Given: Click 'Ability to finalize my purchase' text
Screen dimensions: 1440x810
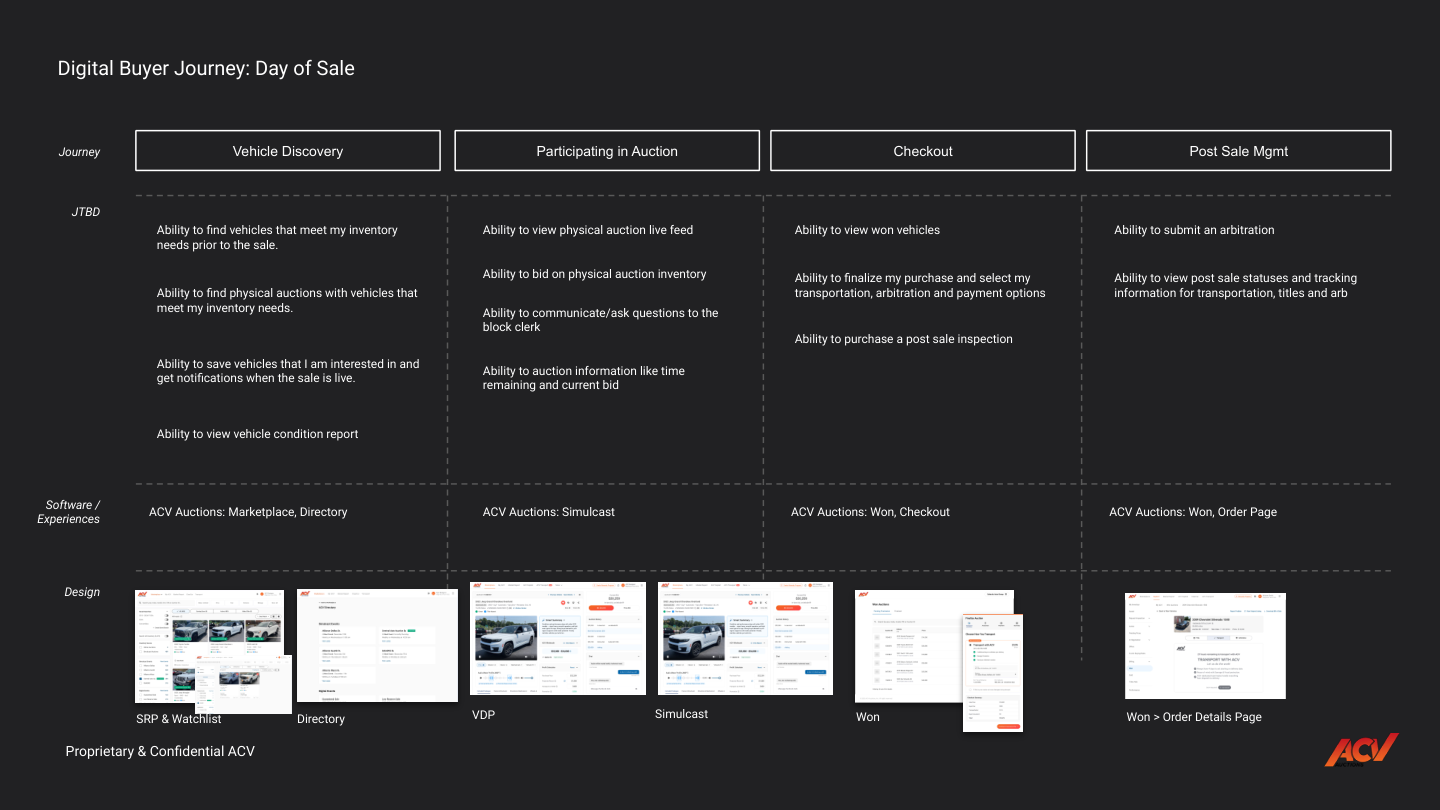Looking at the screenshot, I should [x=920, y=285].
